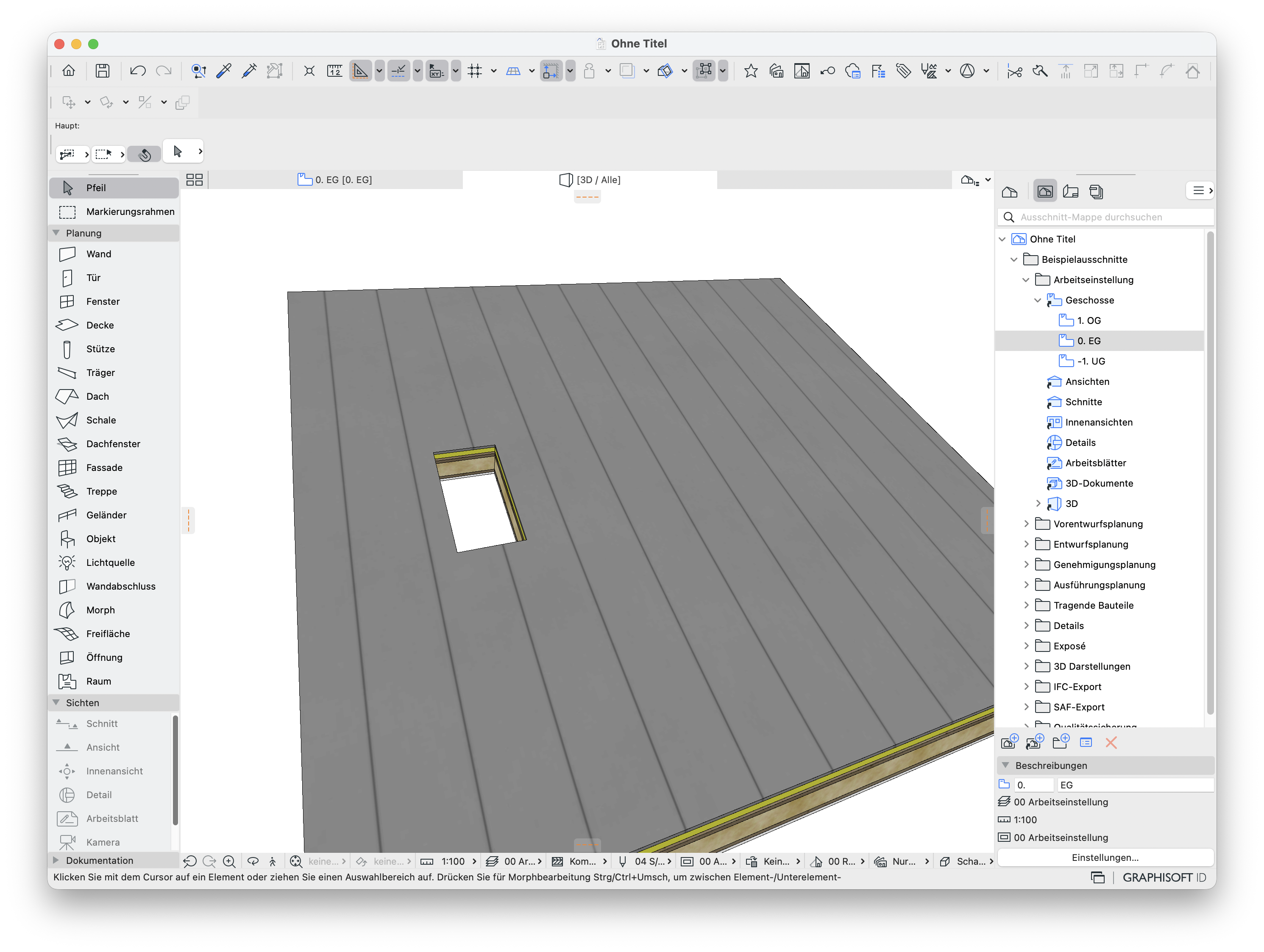This screenshot has height=952, width=1264.
Task: Toggle the group suspend button
Action: coord(704,71)
